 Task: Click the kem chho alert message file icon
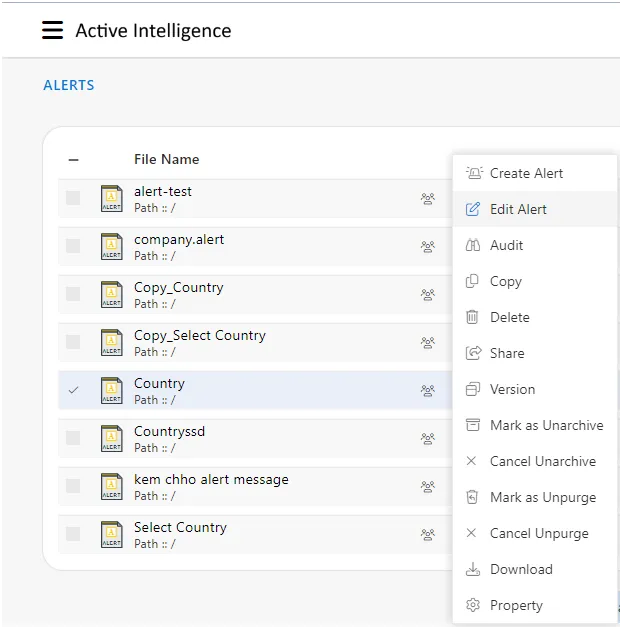[111, 486]
